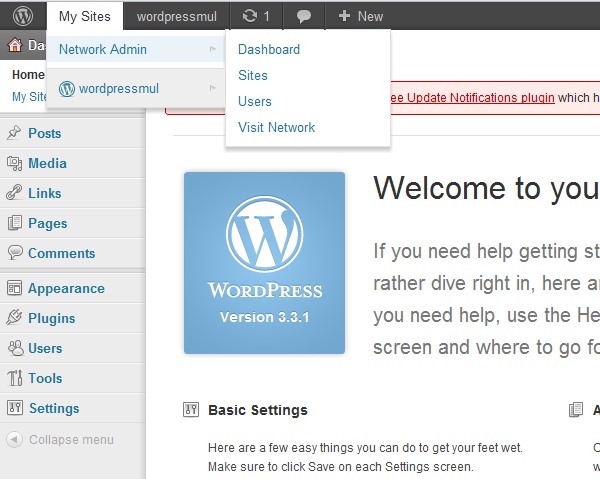Click the WordPress logo in admin bar

click(23, 16)
